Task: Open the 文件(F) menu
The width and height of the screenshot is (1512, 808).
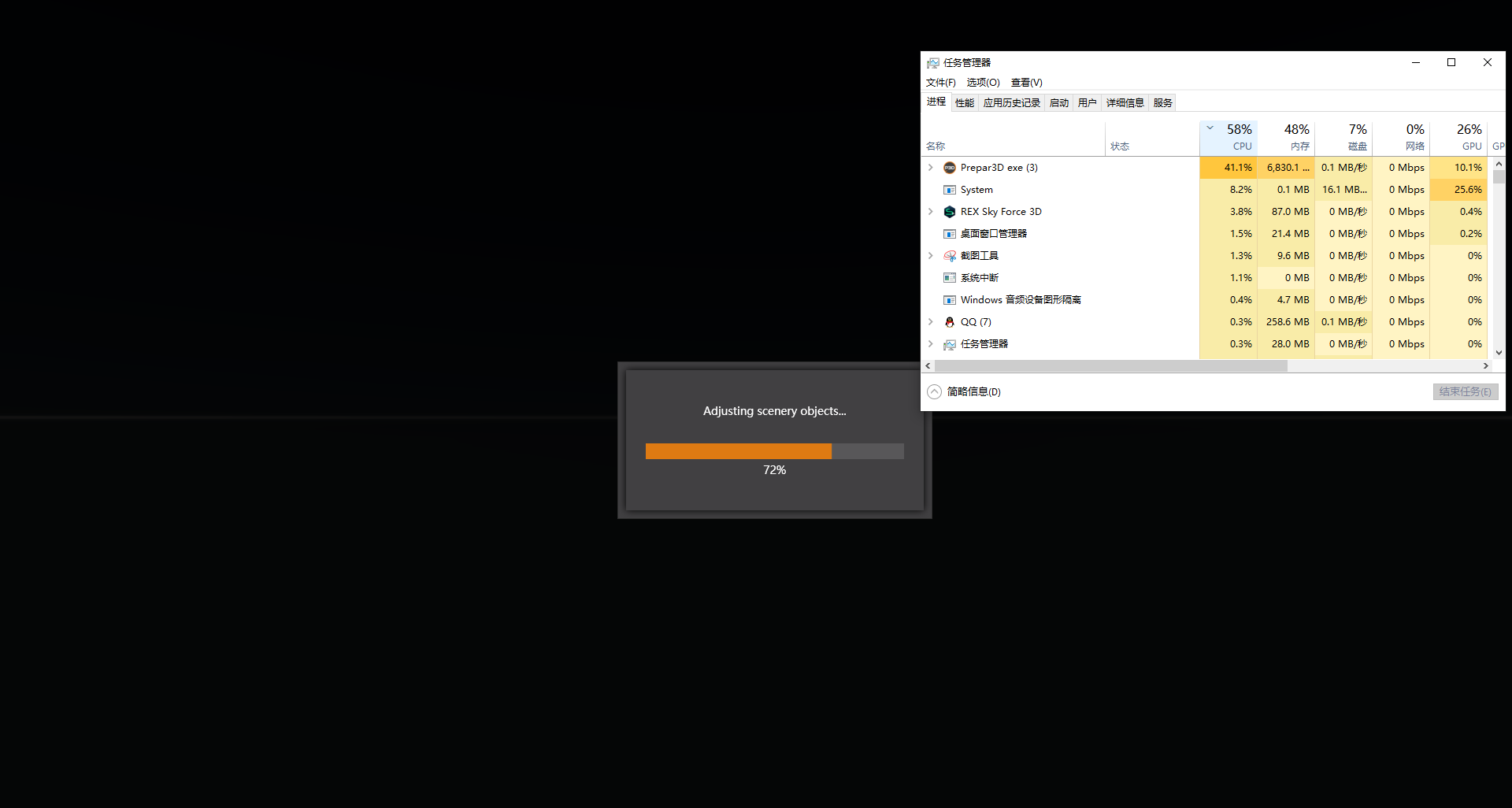Action: pyautogui.click(x=940, y=83)
